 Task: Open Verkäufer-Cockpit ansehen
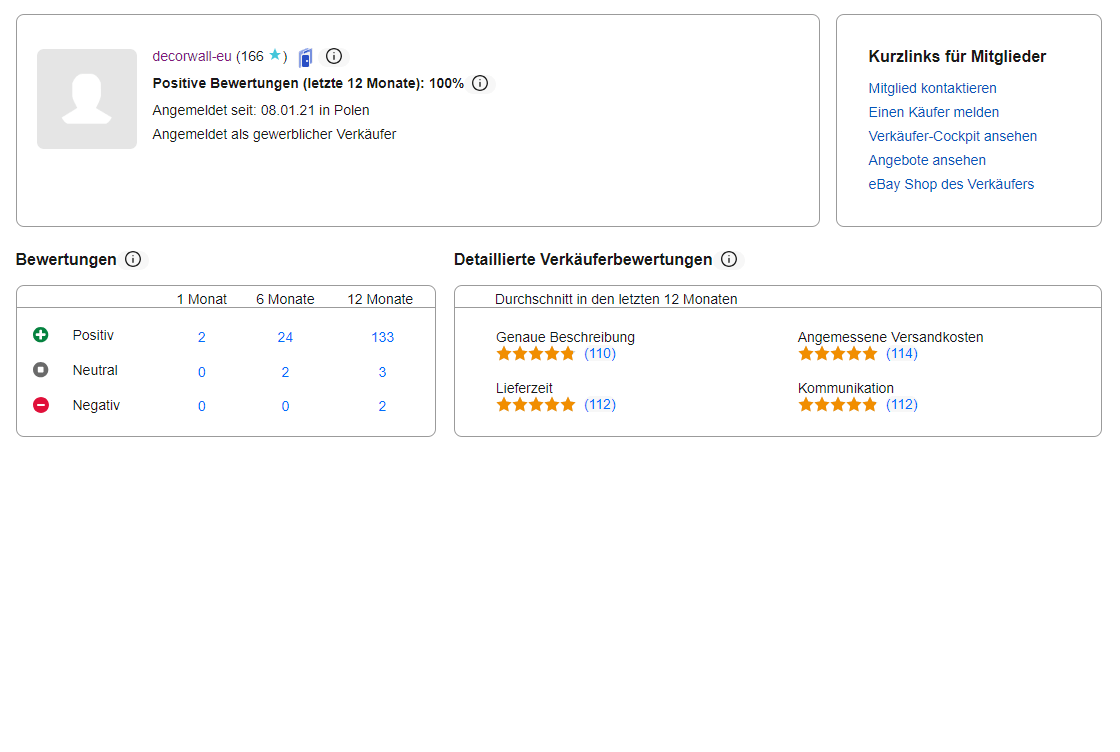952,136
